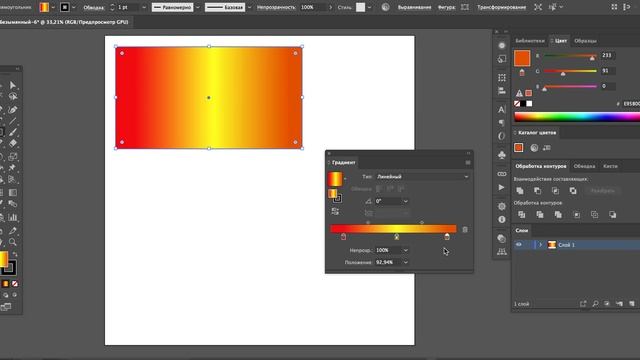The height and width of the screenshot is (360, 640).
Task: Select the Обработка контуров tab
Action: (x=541, y=166)
